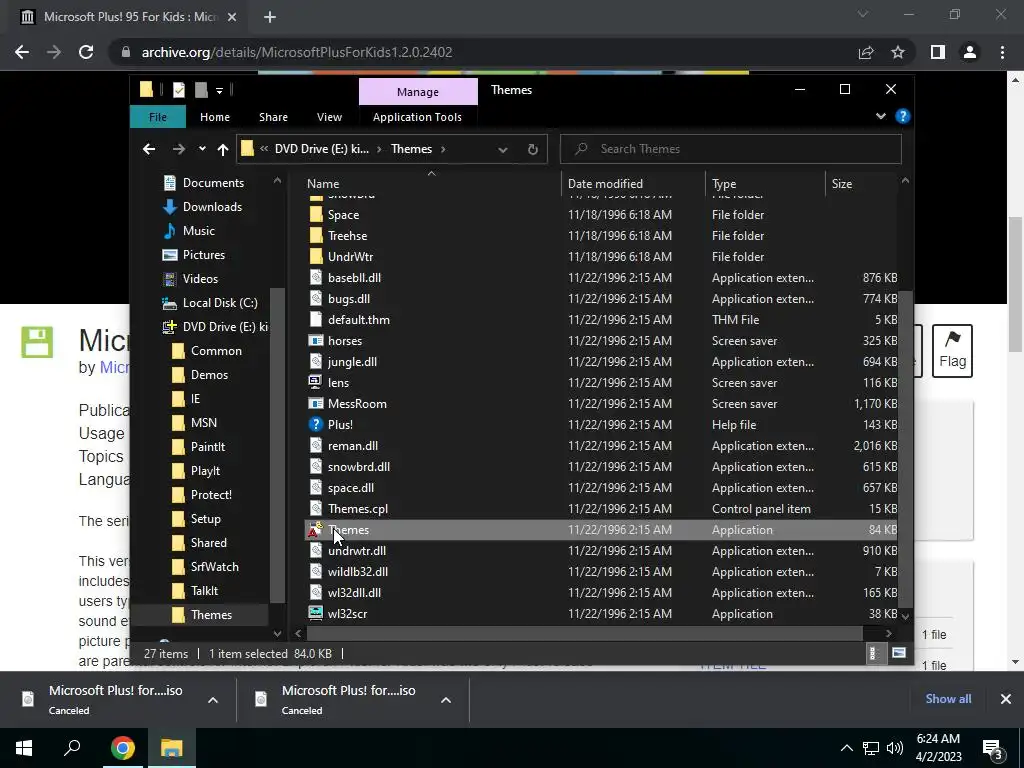Close the Chrome downloads bar

(1006, 699)
